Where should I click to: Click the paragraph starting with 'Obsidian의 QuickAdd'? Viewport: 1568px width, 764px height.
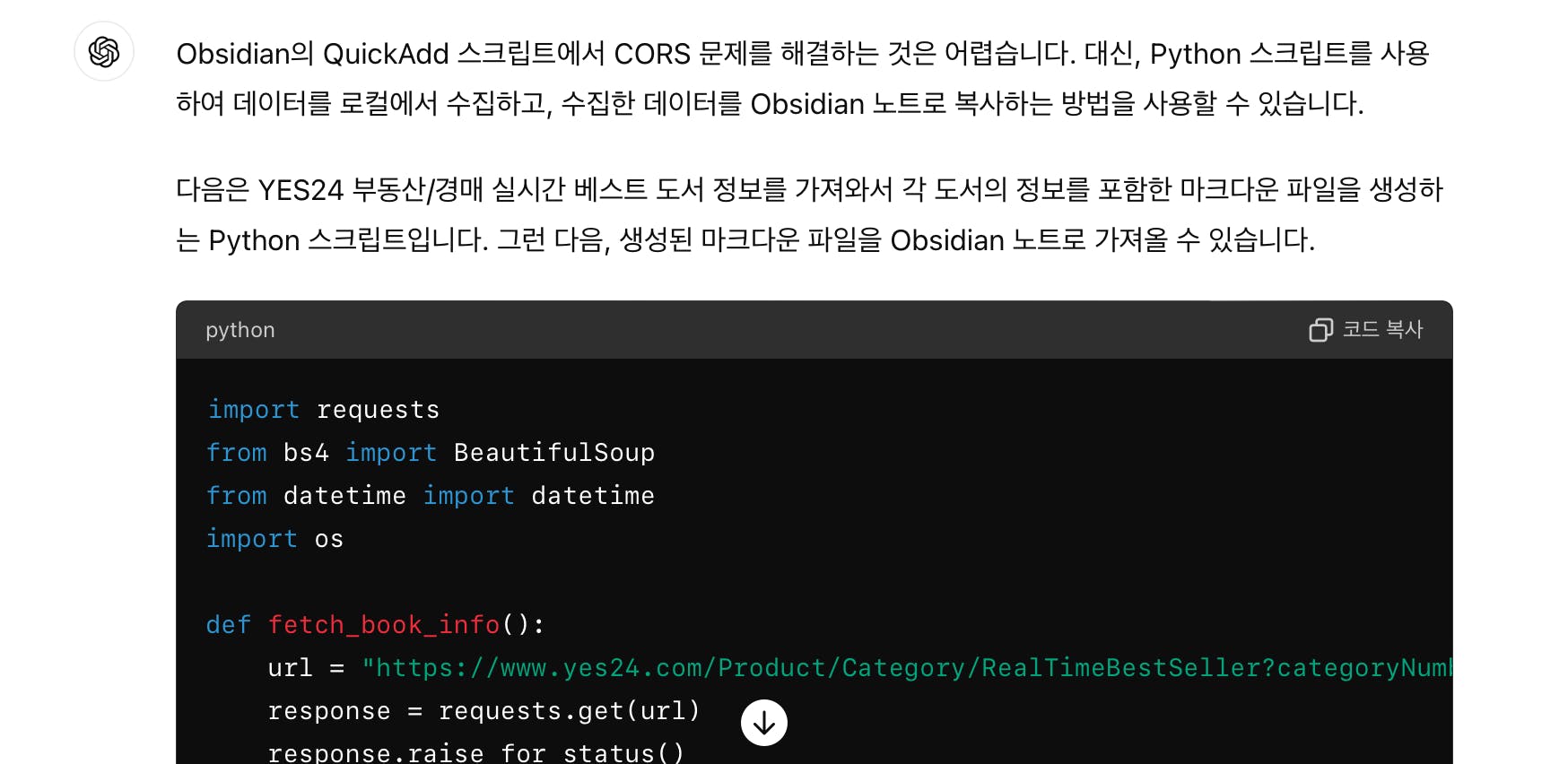[803, 79]
